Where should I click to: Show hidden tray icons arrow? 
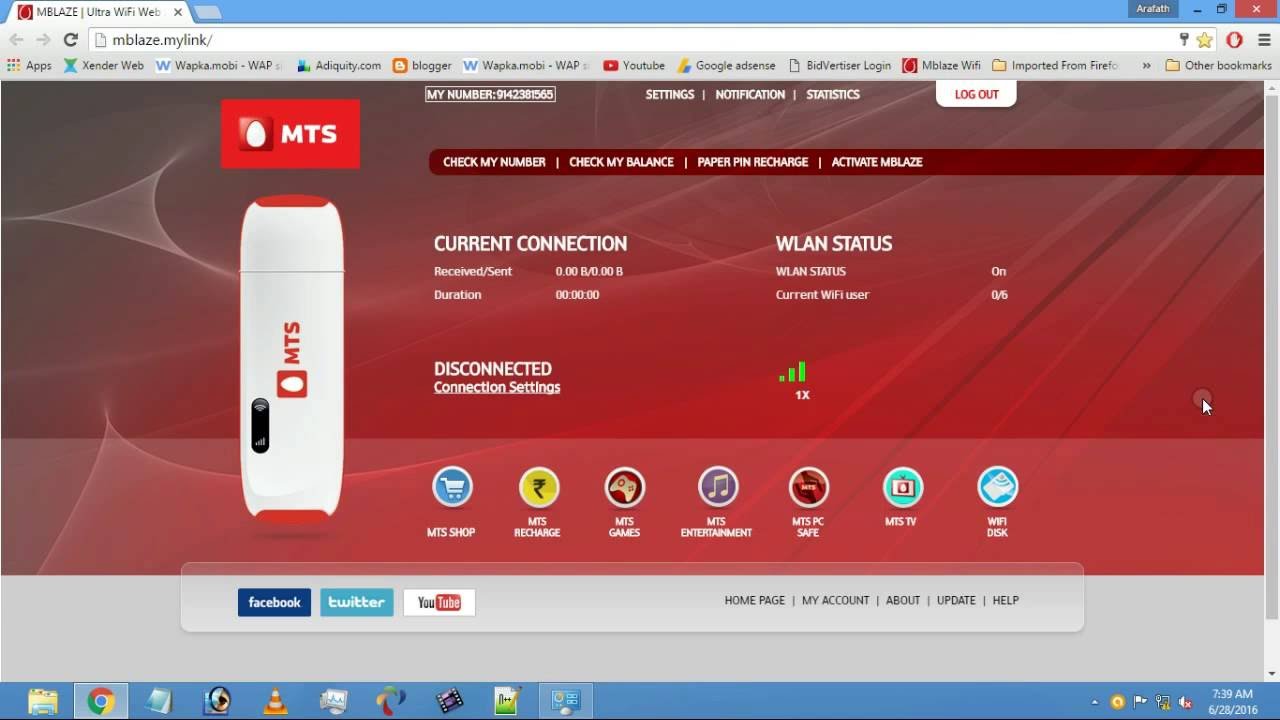coord(1095,702)
